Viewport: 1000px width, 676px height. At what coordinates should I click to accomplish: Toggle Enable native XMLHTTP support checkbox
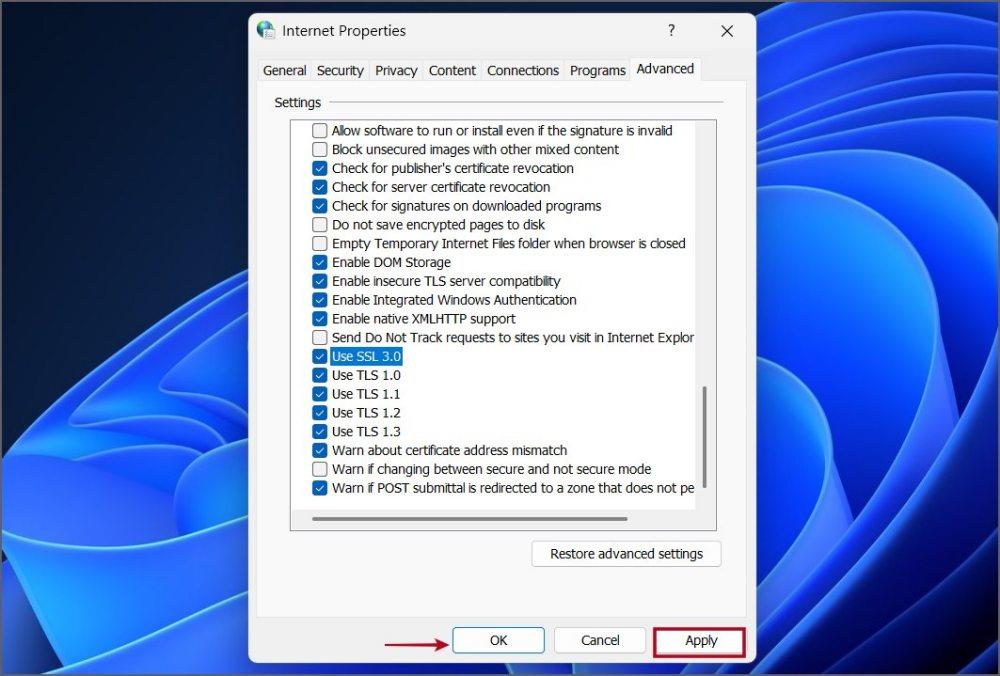pyautogui.click(x=320, y=319)
